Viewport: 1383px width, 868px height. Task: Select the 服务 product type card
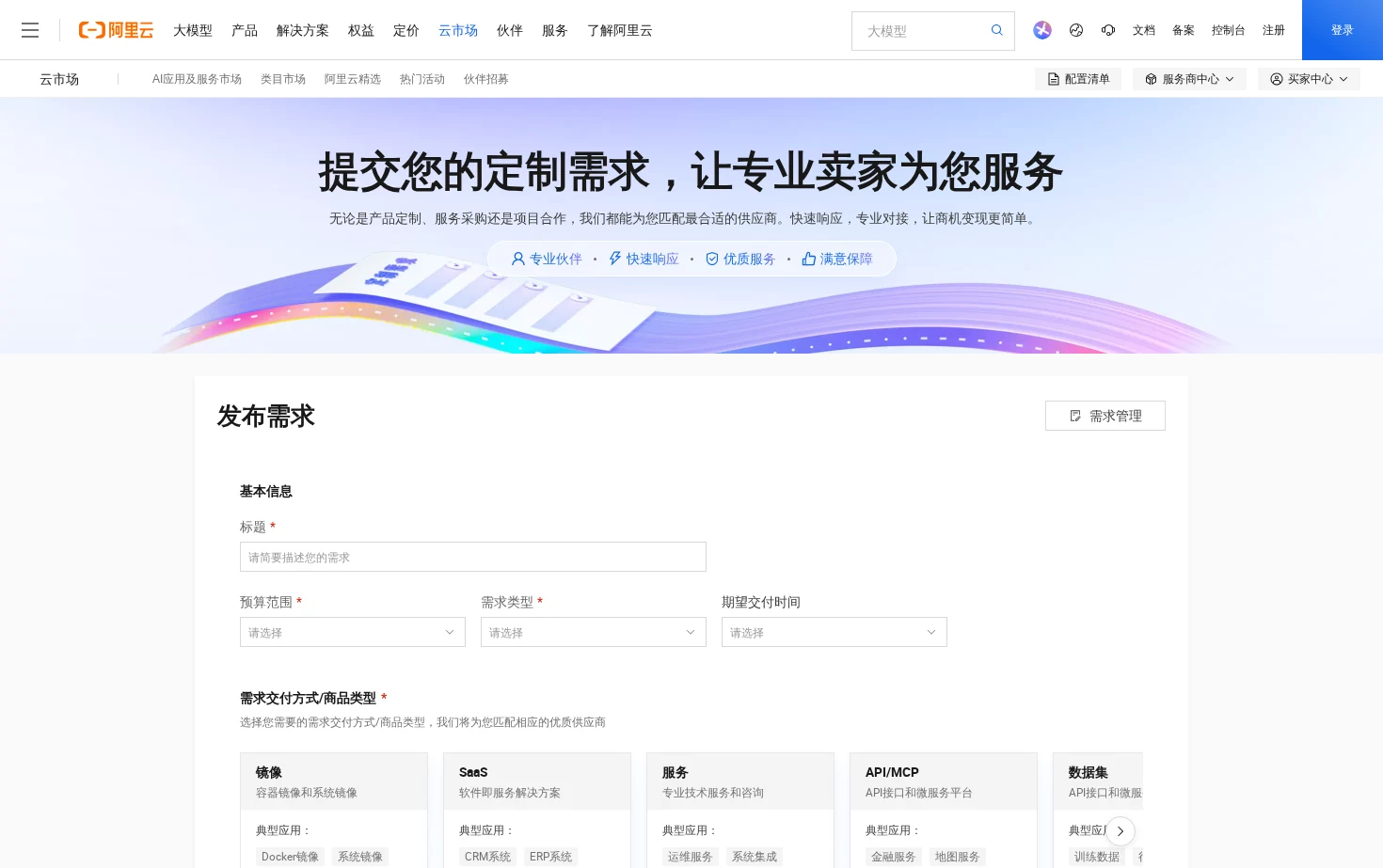(x=740, y=810)
